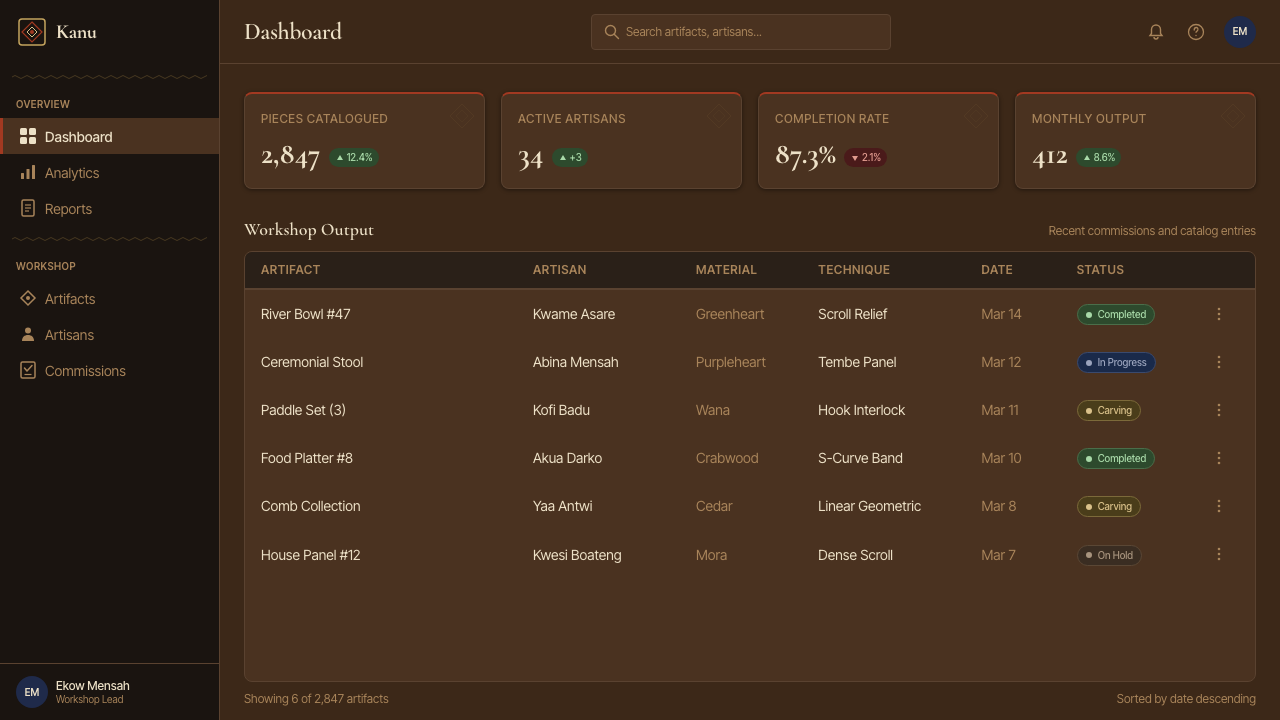Viewport: 1280px width, 720px height.
Task: Click Completed status for River Bowl #47
Action: 1116,314
